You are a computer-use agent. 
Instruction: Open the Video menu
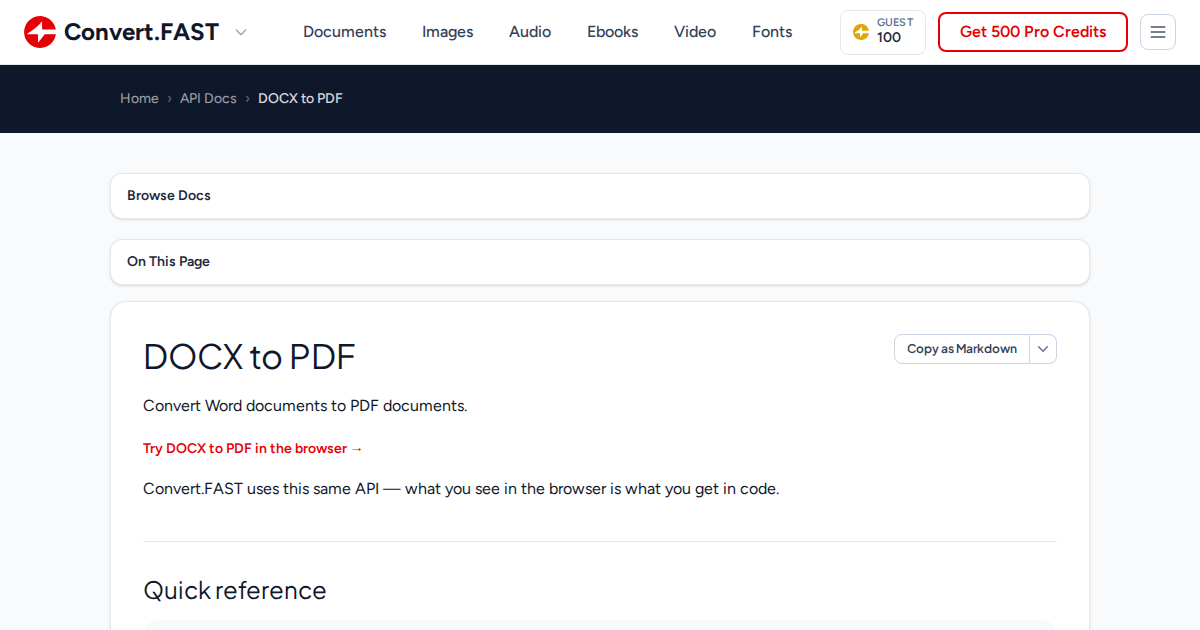pyautogui.click(x=695, y=32)
